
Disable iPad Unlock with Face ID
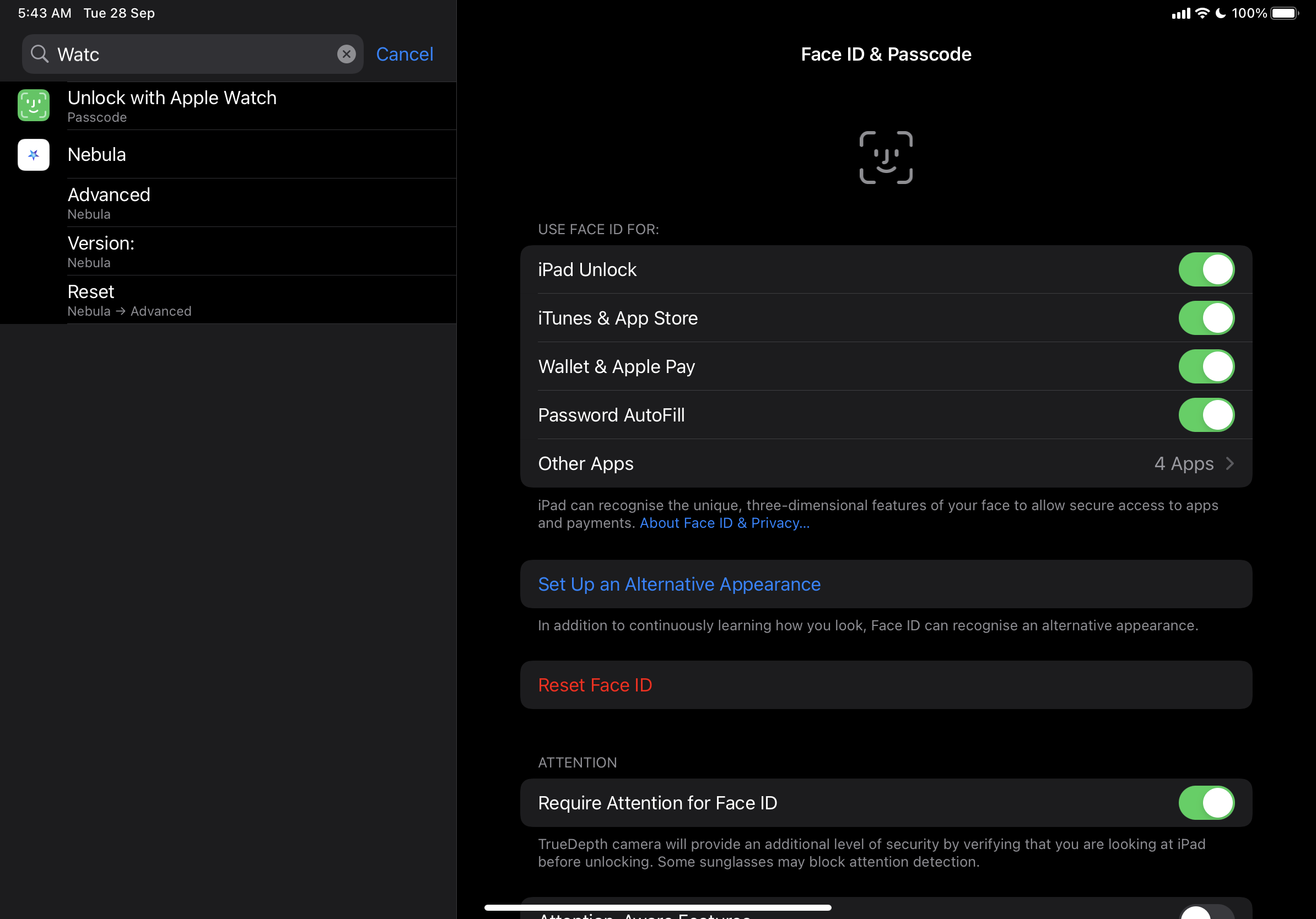click(1206, 269)
